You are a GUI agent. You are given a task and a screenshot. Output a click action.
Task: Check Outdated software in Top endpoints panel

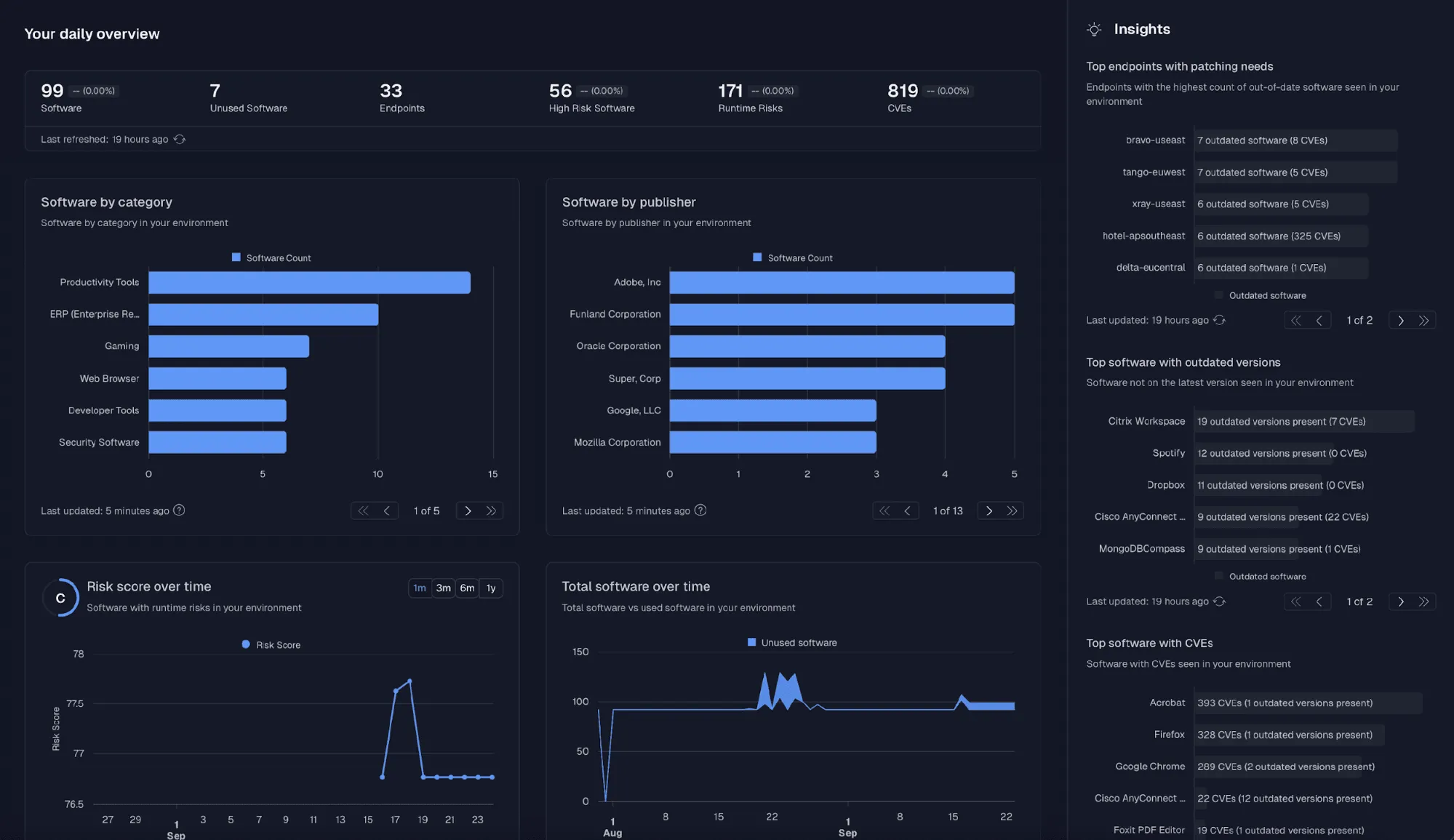point(1218,295)
